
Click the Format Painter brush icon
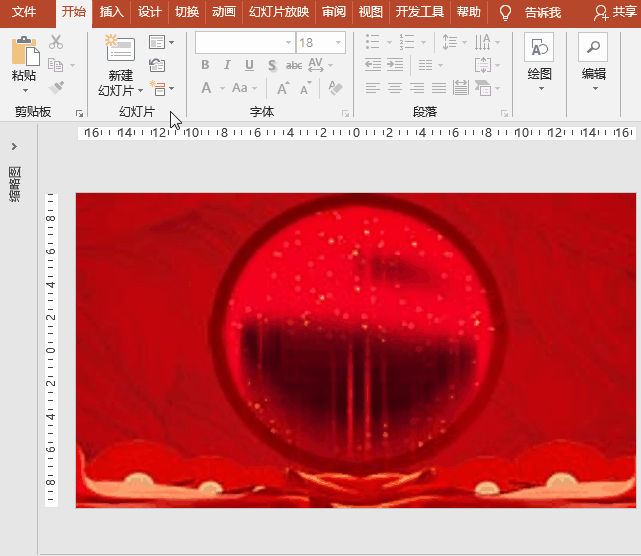56,87
